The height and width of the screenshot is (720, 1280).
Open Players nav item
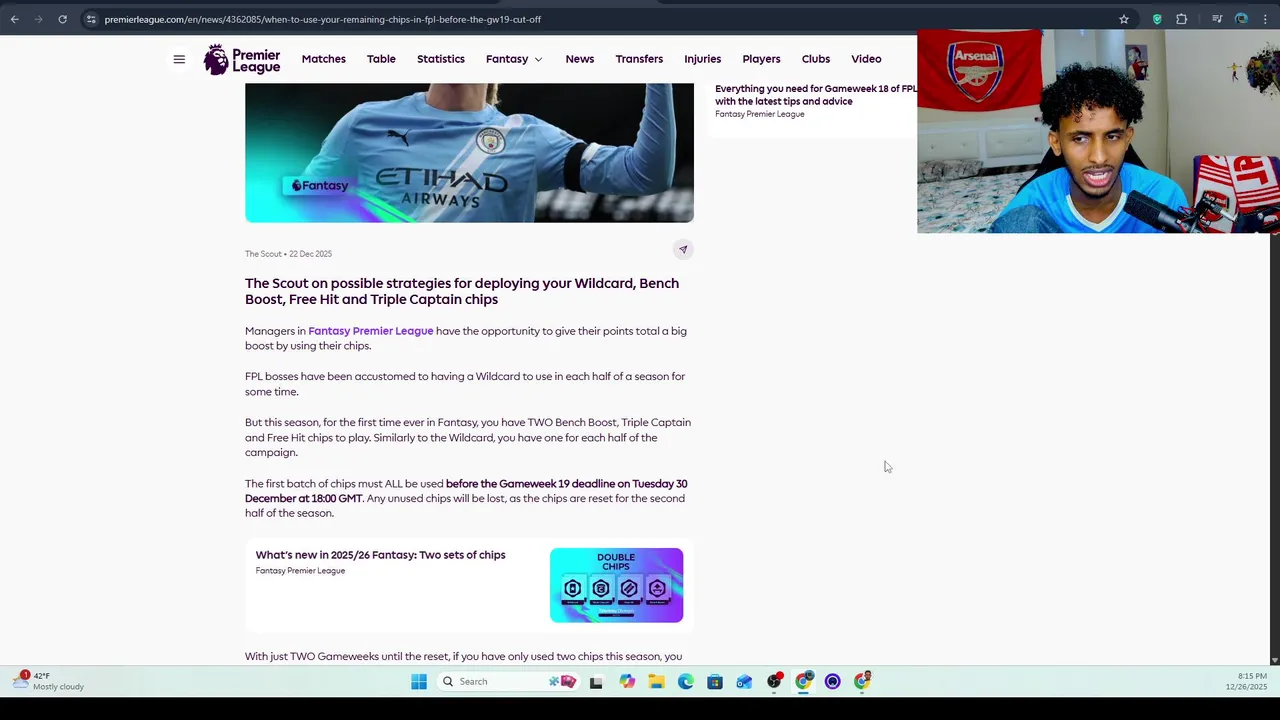point(761,59)
